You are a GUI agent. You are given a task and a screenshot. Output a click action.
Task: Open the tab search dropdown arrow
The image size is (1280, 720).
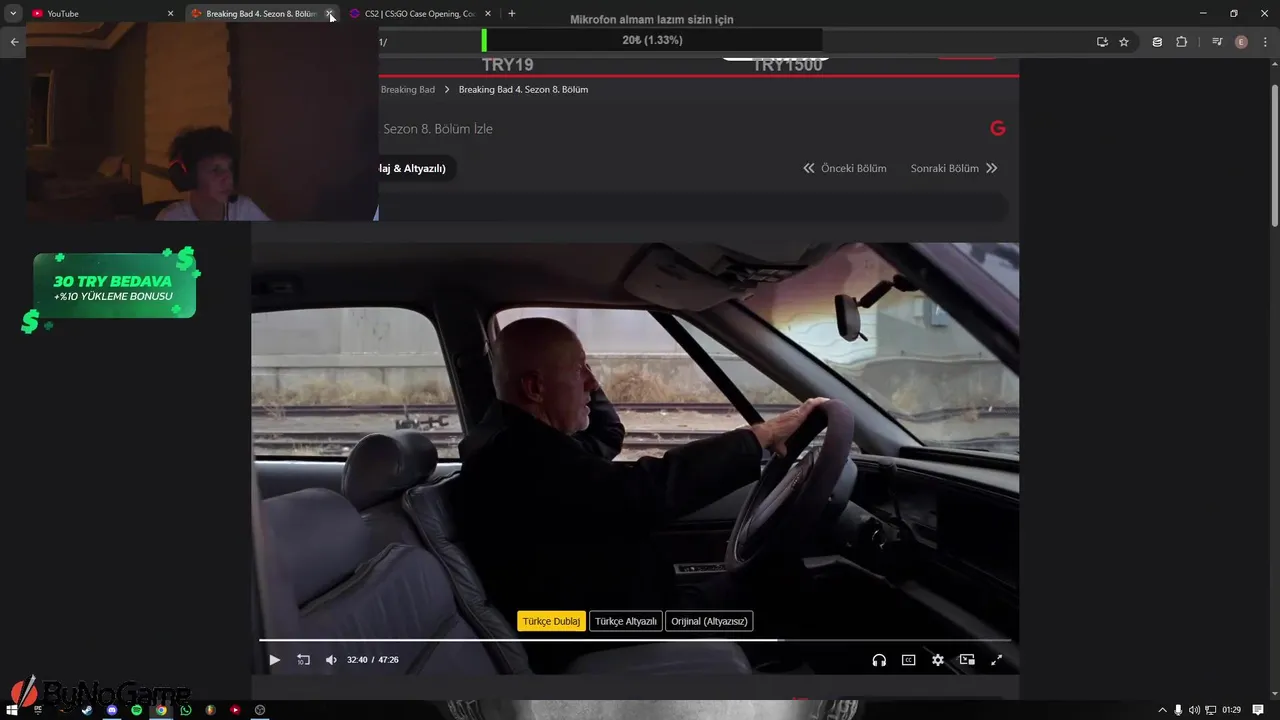[x=13, y=13]
